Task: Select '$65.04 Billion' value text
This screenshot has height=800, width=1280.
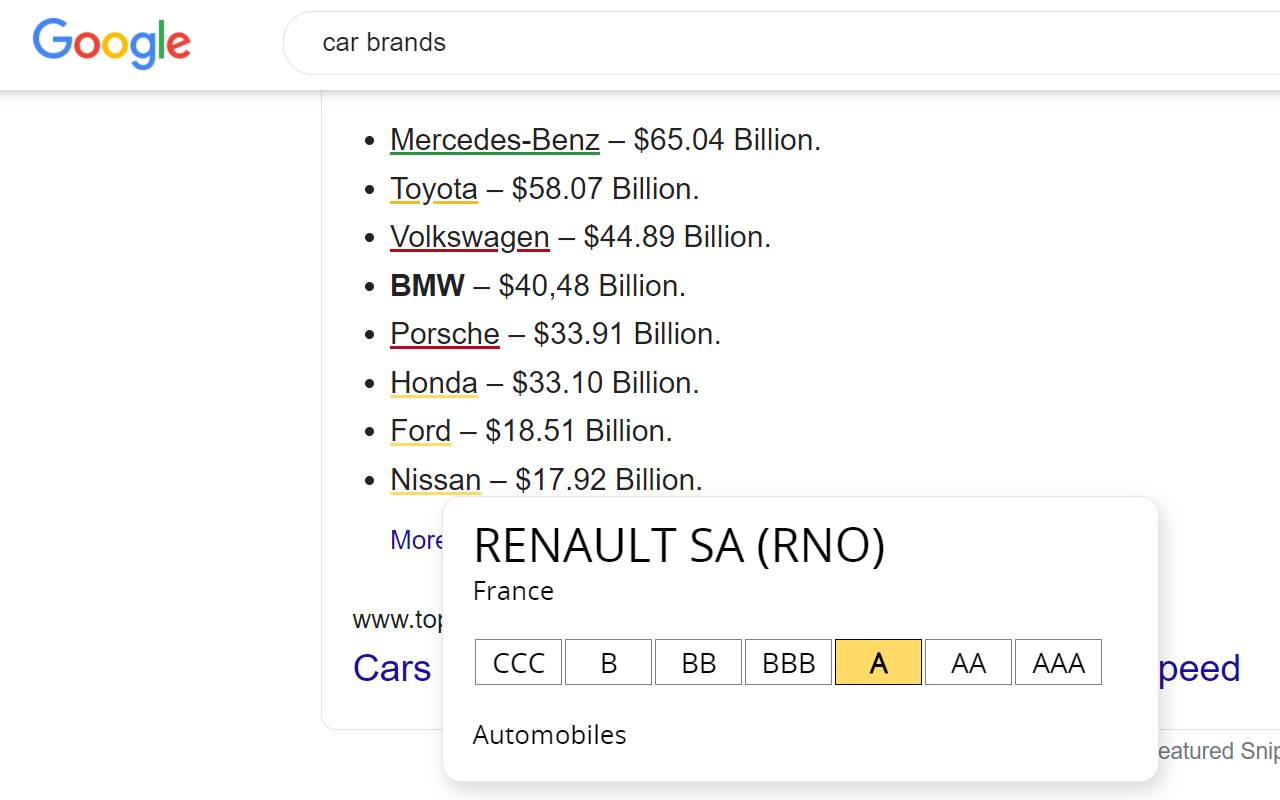Action: tap(725, 140)
